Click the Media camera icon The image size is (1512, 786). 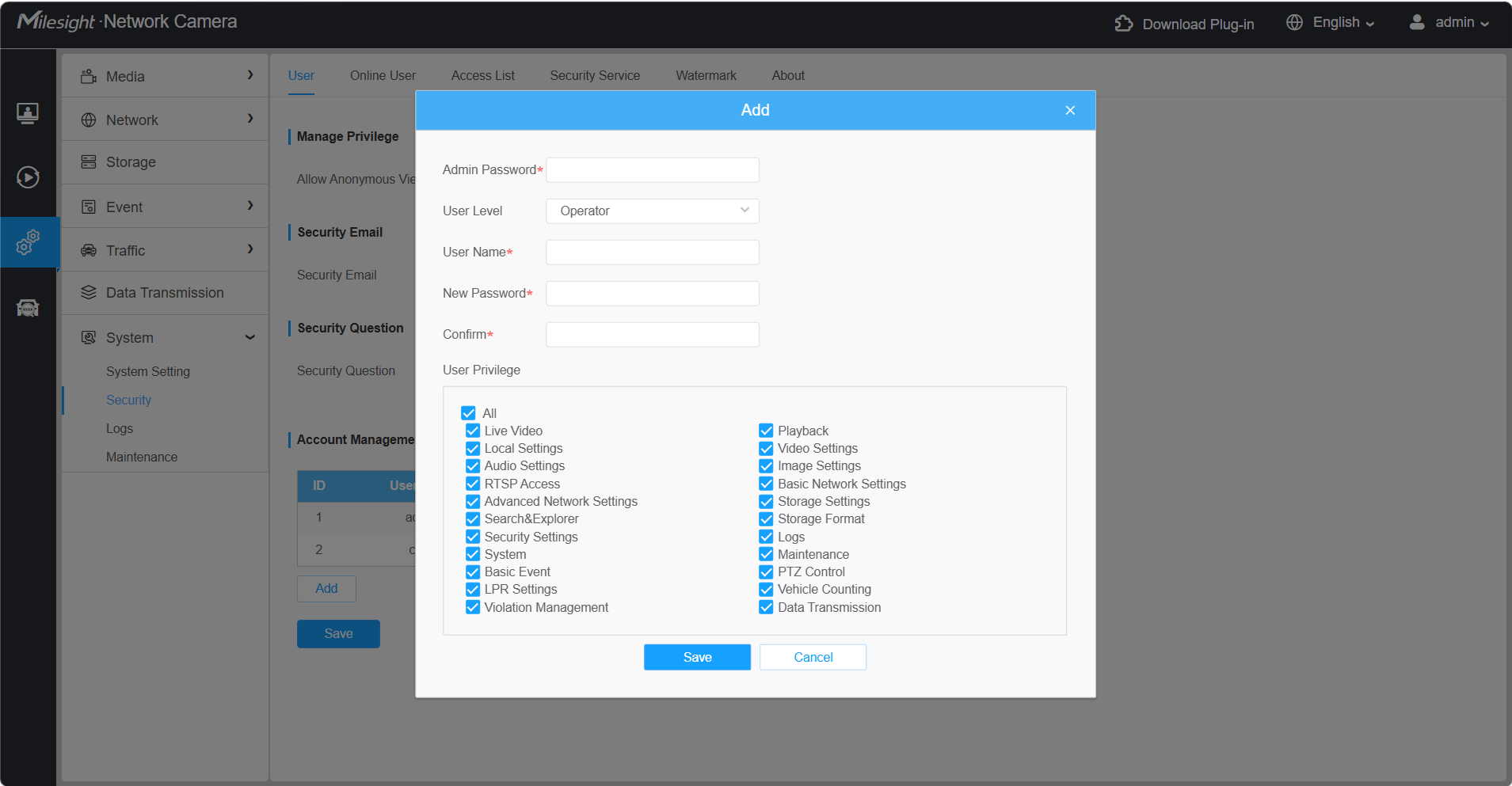tap(89, 76)
